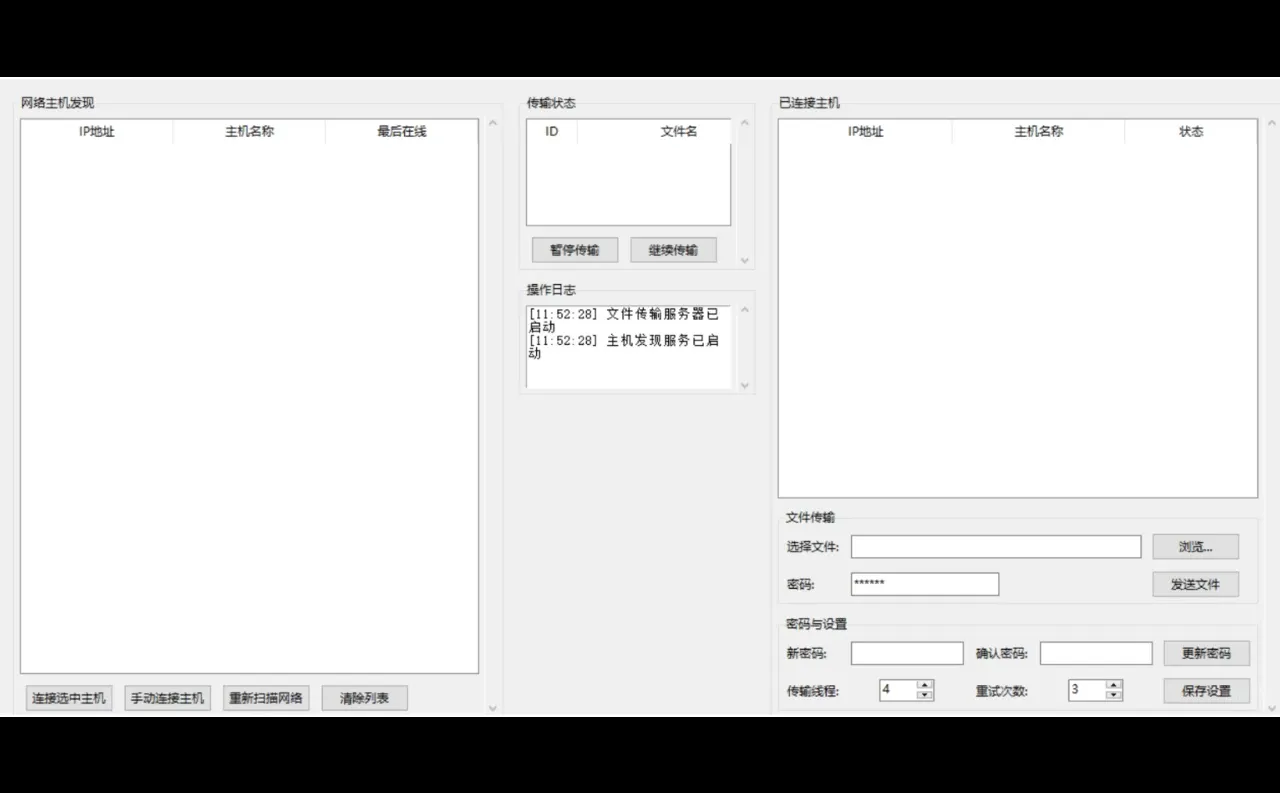This screenshot has height=793, width=1280.
Task: Send the file using 发送文件
Action: [1196, 584]
